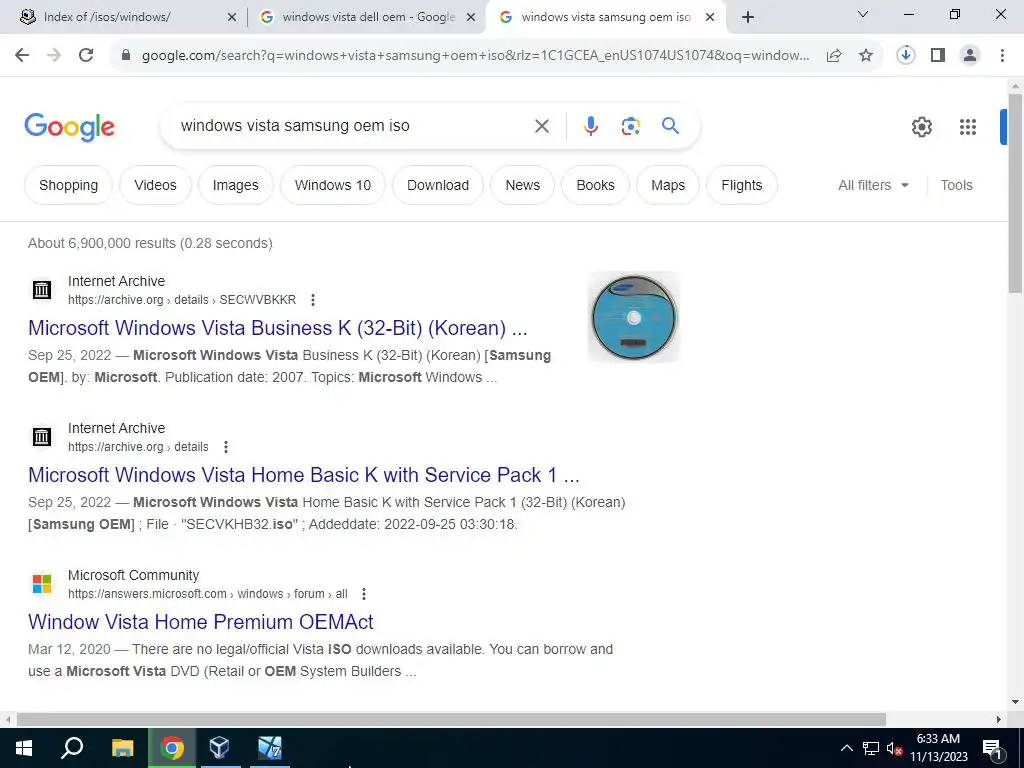
Task: Open File Explorer from taskbar
Action: pos(122,748)
